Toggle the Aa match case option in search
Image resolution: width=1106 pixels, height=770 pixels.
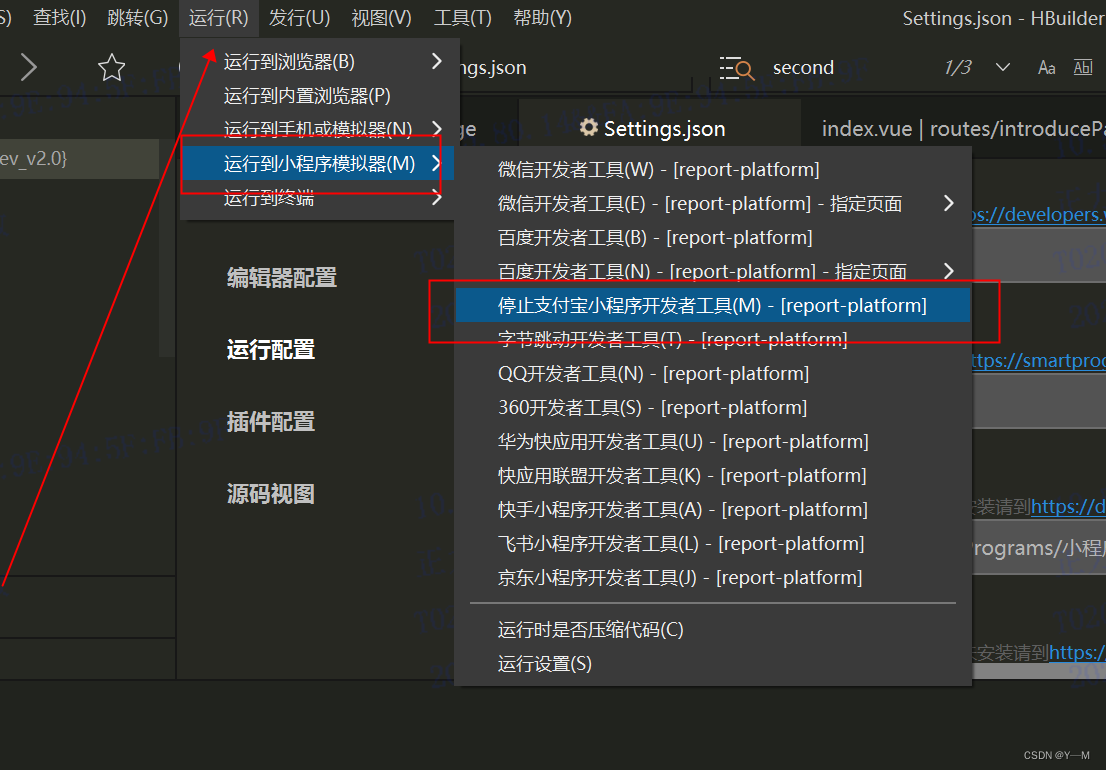tap(1046, 67)
